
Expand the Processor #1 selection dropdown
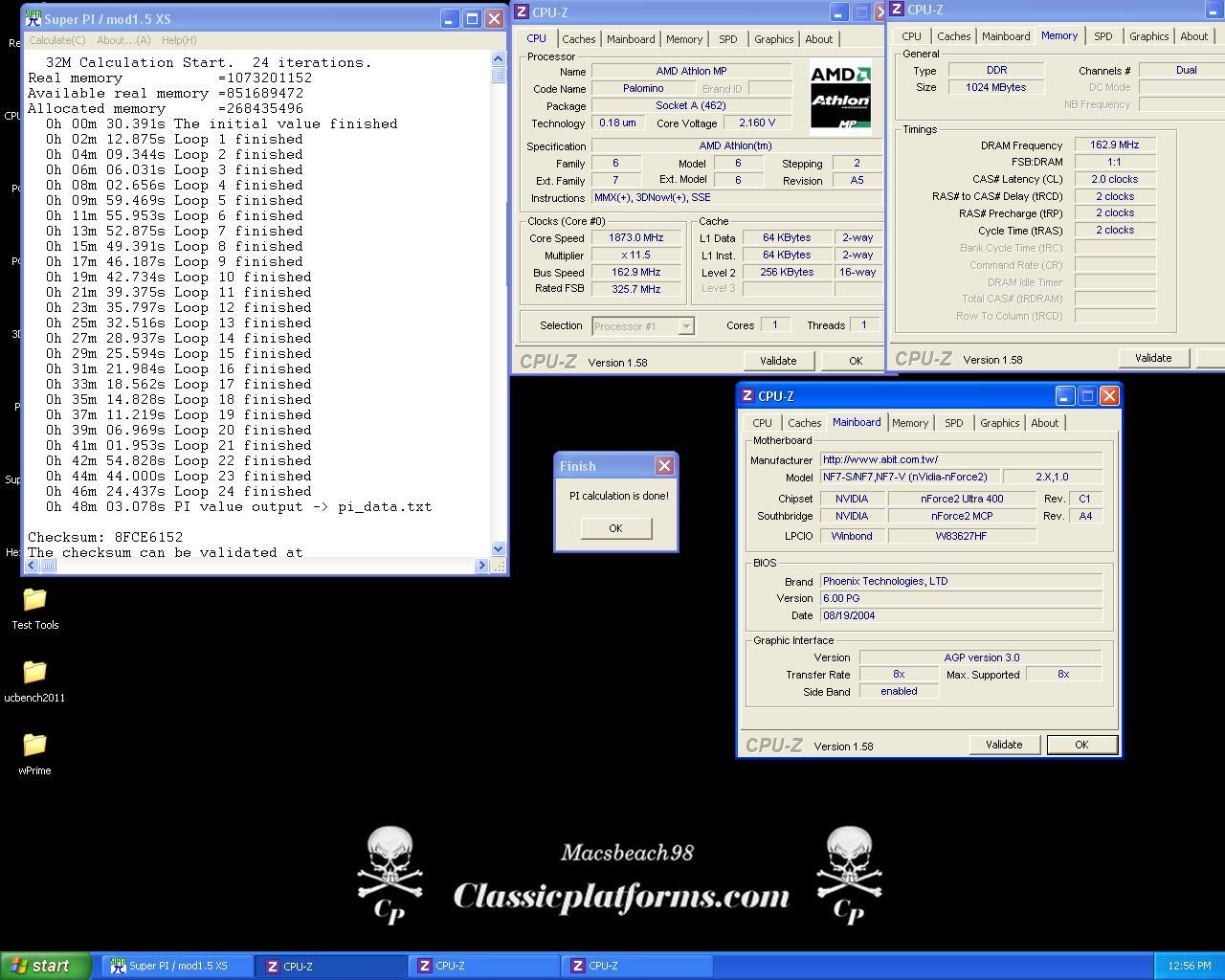[x=685, y=326]
